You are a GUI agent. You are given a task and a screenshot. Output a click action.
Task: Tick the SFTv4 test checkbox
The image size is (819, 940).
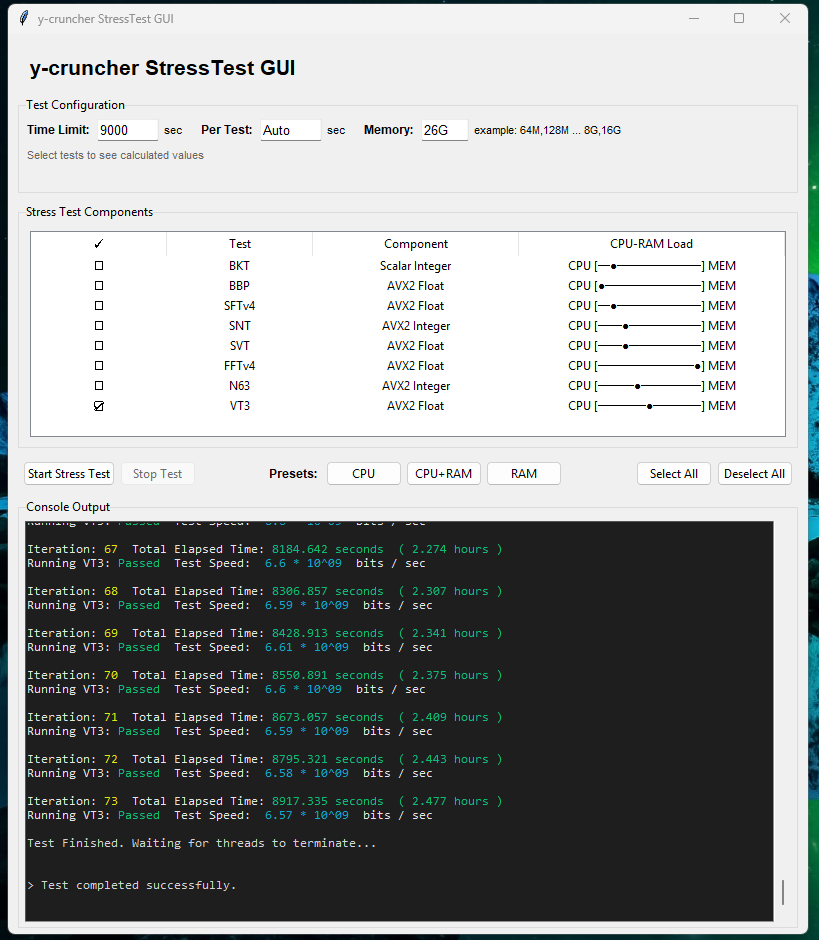pos(99,306)
